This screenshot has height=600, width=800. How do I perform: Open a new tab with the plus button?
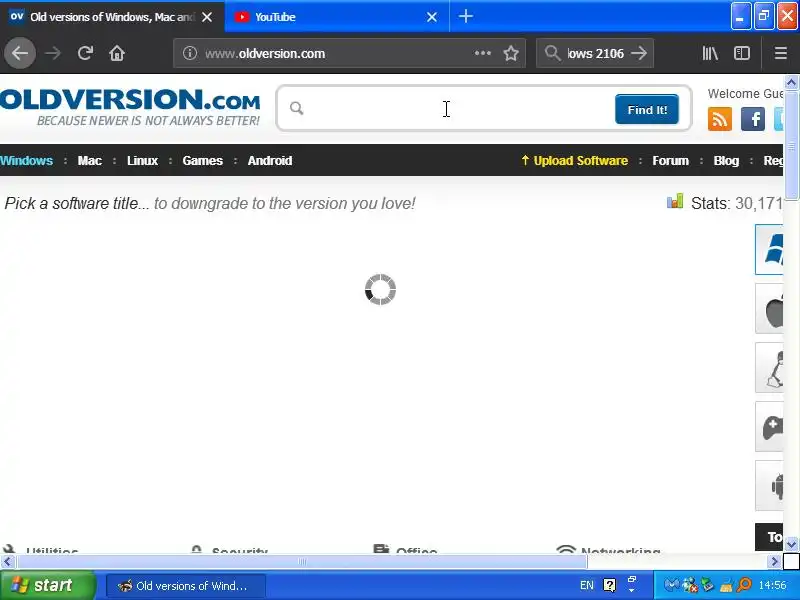(465, 16)
